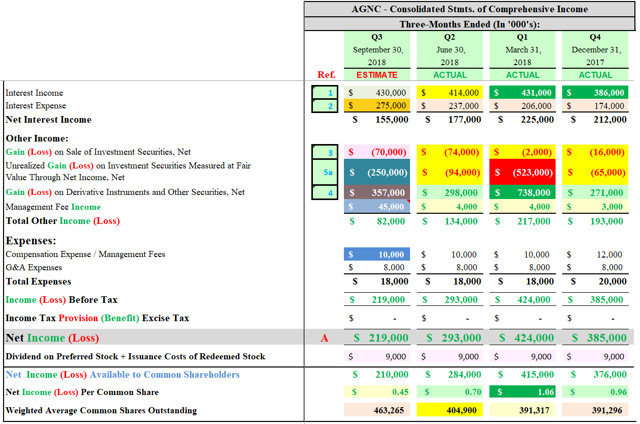Click 'Gain (Loss) on Sale of Investment Securities' label
The height and width of the screenshot is (424, 640).
pyautogui.click(x=98, y=152)
